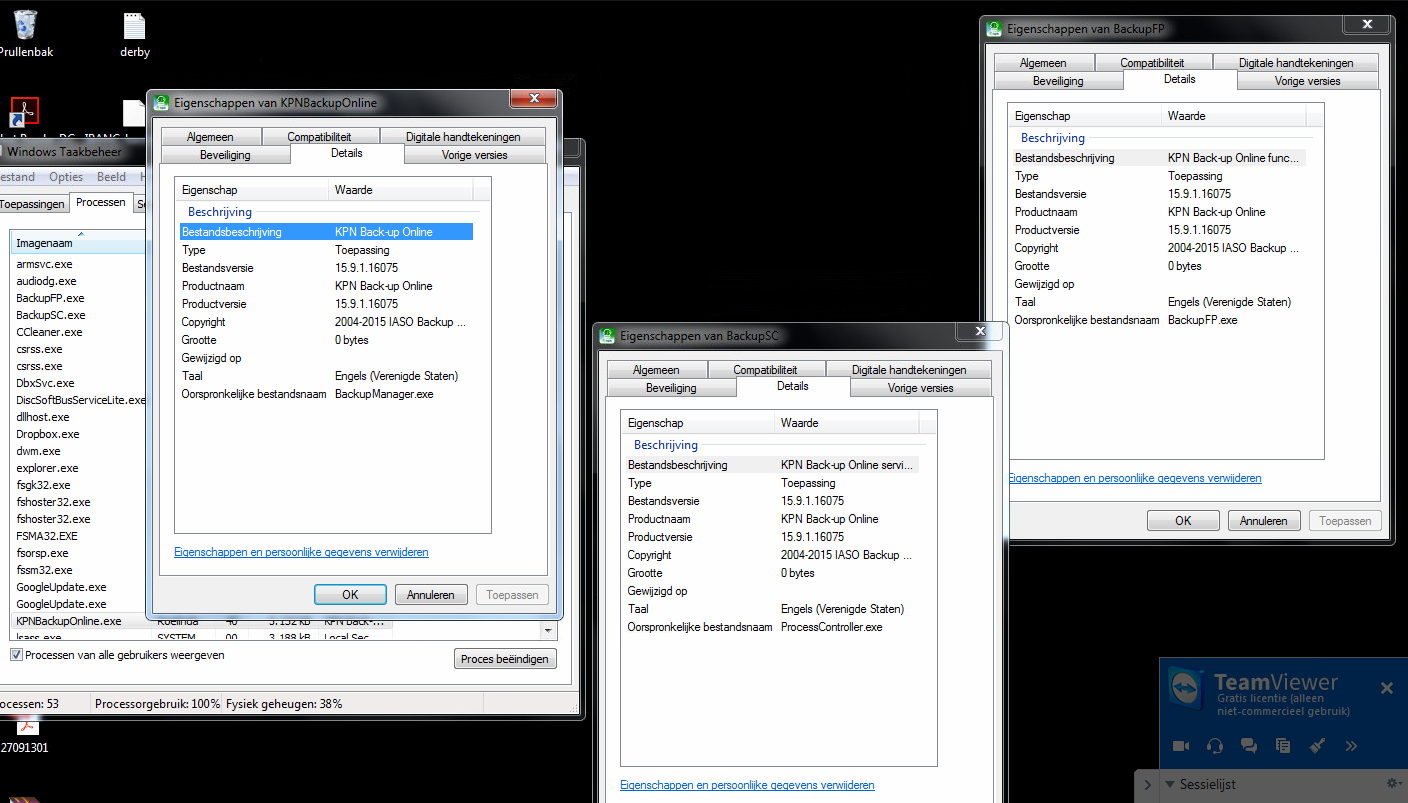1408x803 pixels.
Task: Select BackupSC.exe process in Taakbeheer
Action: click(50, 315)
